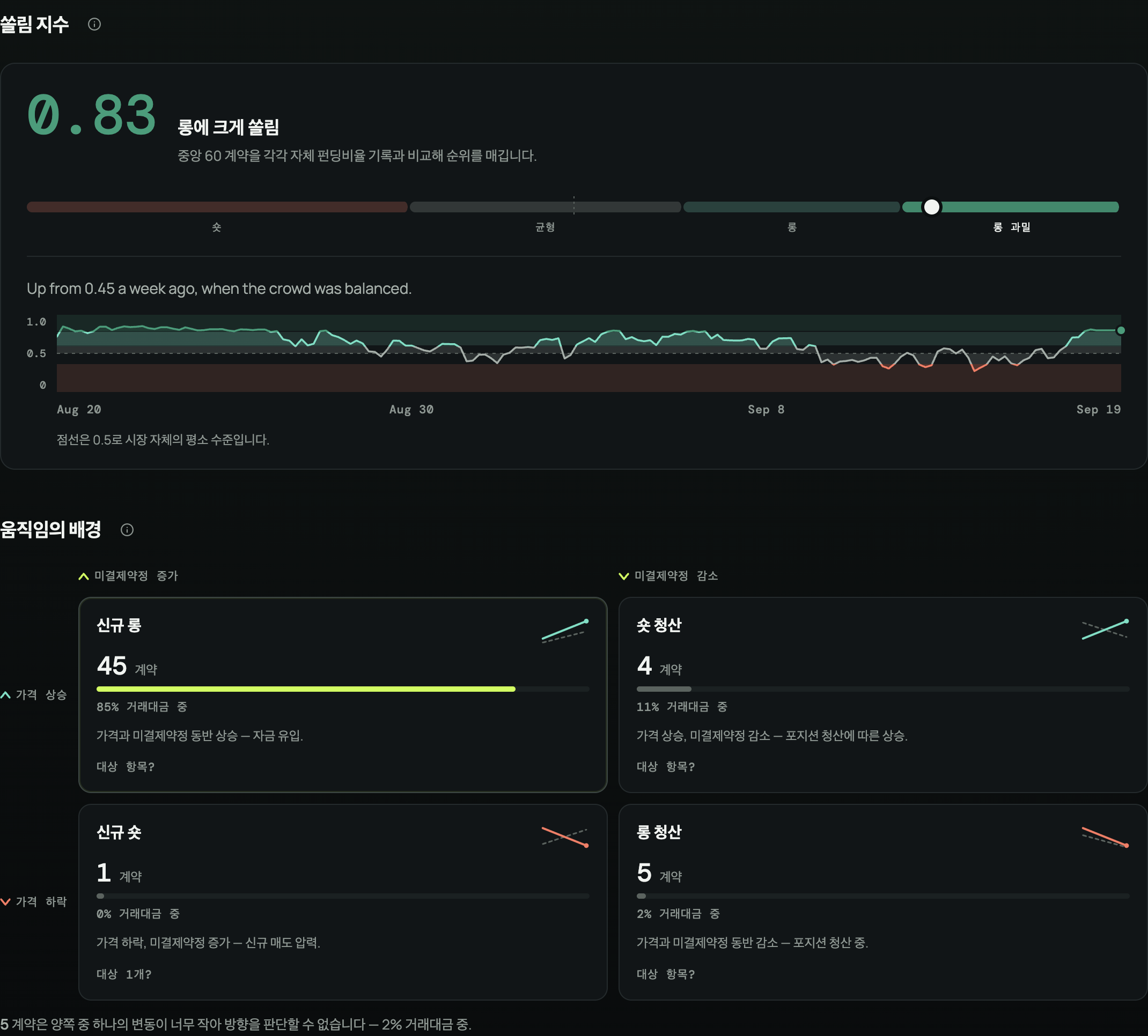
Task: Select the 숏 segment of the gauge
Action: coord(217,206)
